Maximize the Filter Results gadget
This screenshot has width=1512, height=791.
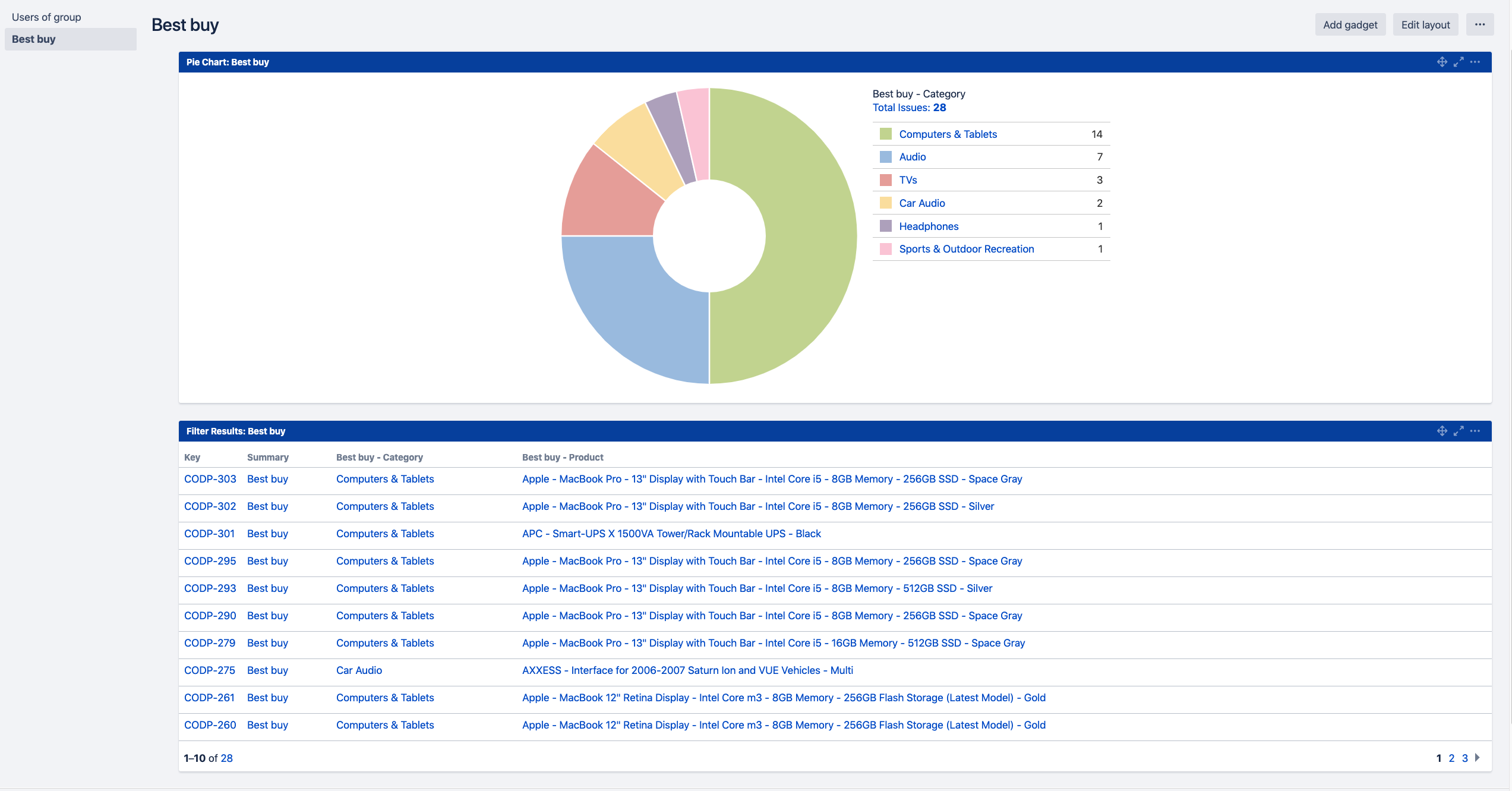pos(1459,431)
